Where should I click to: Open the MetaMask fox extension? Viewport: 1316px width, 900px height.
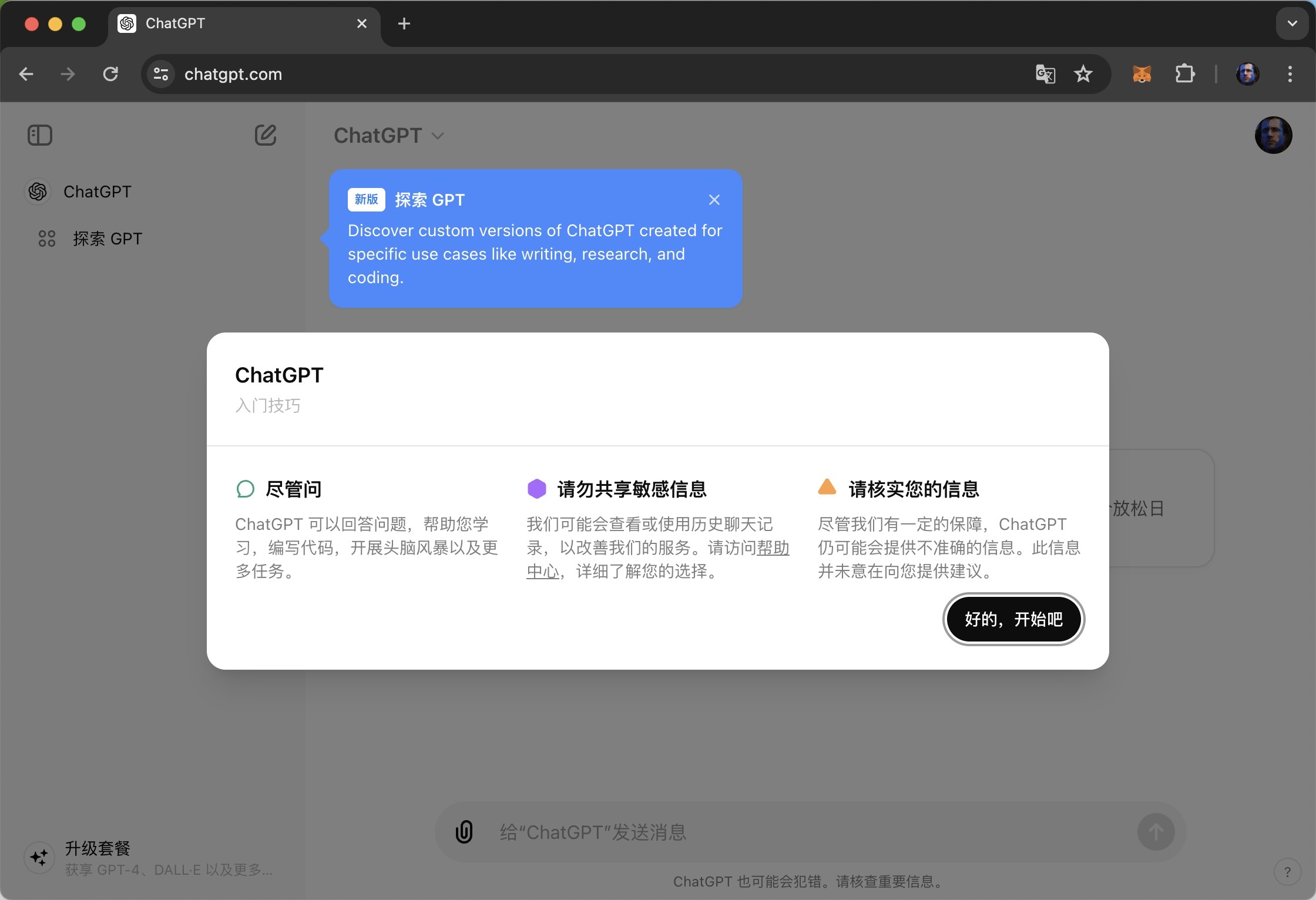pos(1142,74)
